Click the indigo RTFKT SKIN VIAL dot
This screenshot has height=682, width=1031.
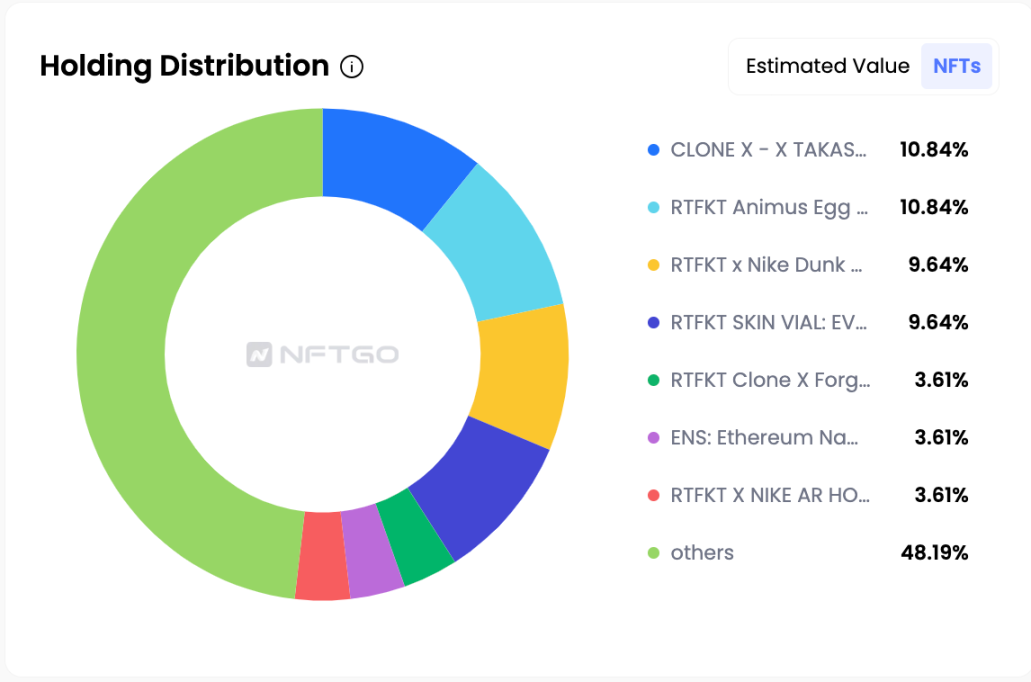(654, 323)
